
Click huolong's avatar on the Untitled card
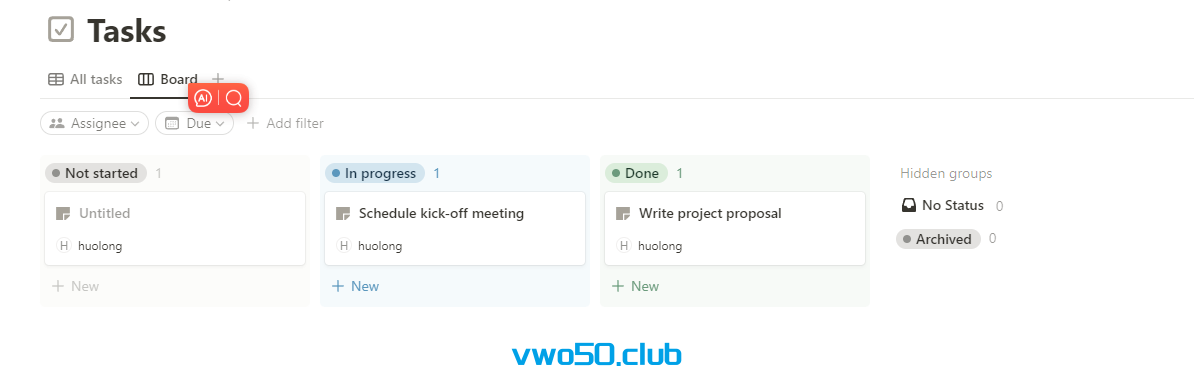64,245
